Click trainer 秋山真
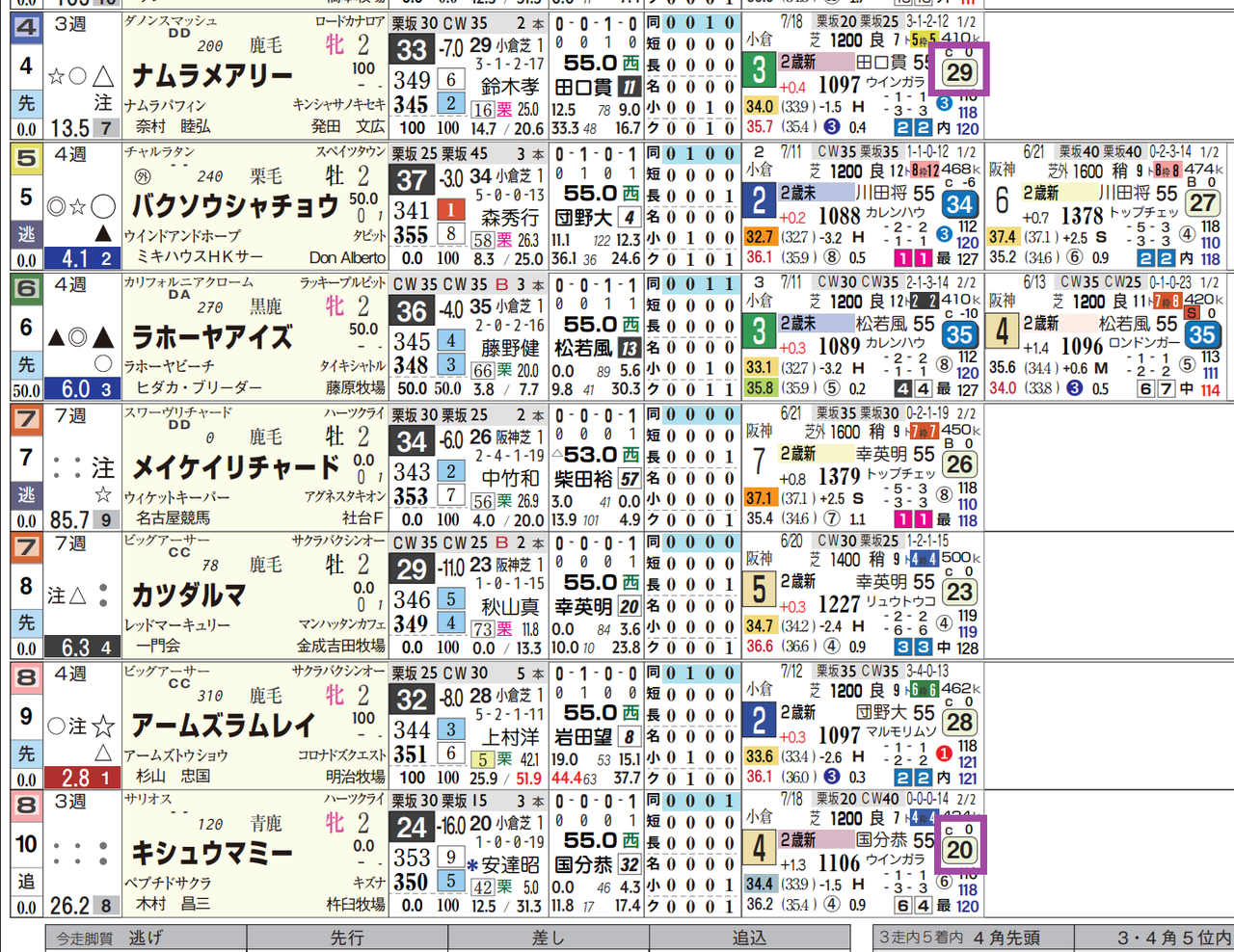 511,607
